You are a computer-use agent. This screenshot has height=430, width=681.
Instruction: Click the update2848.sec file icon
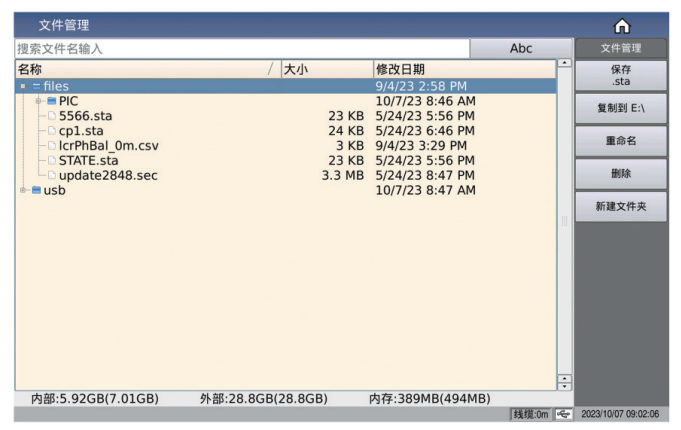coord(52,175)
